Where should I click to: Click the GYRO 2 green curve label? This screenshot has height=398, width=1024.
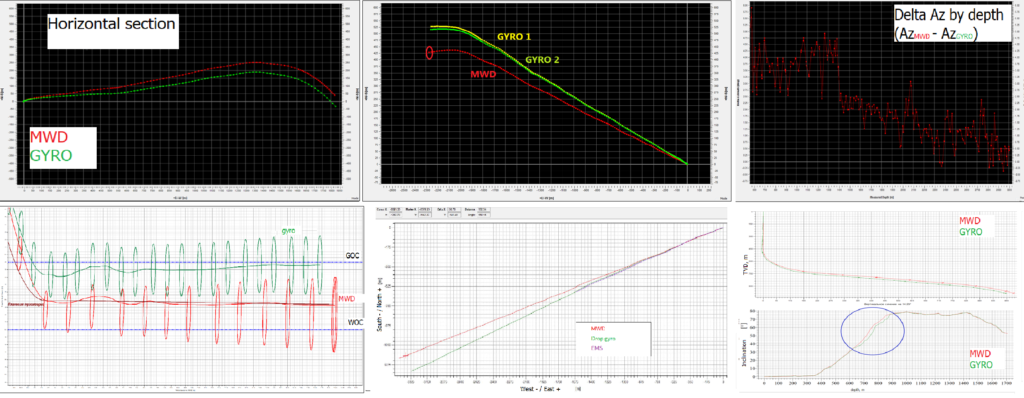pos(543,59)
